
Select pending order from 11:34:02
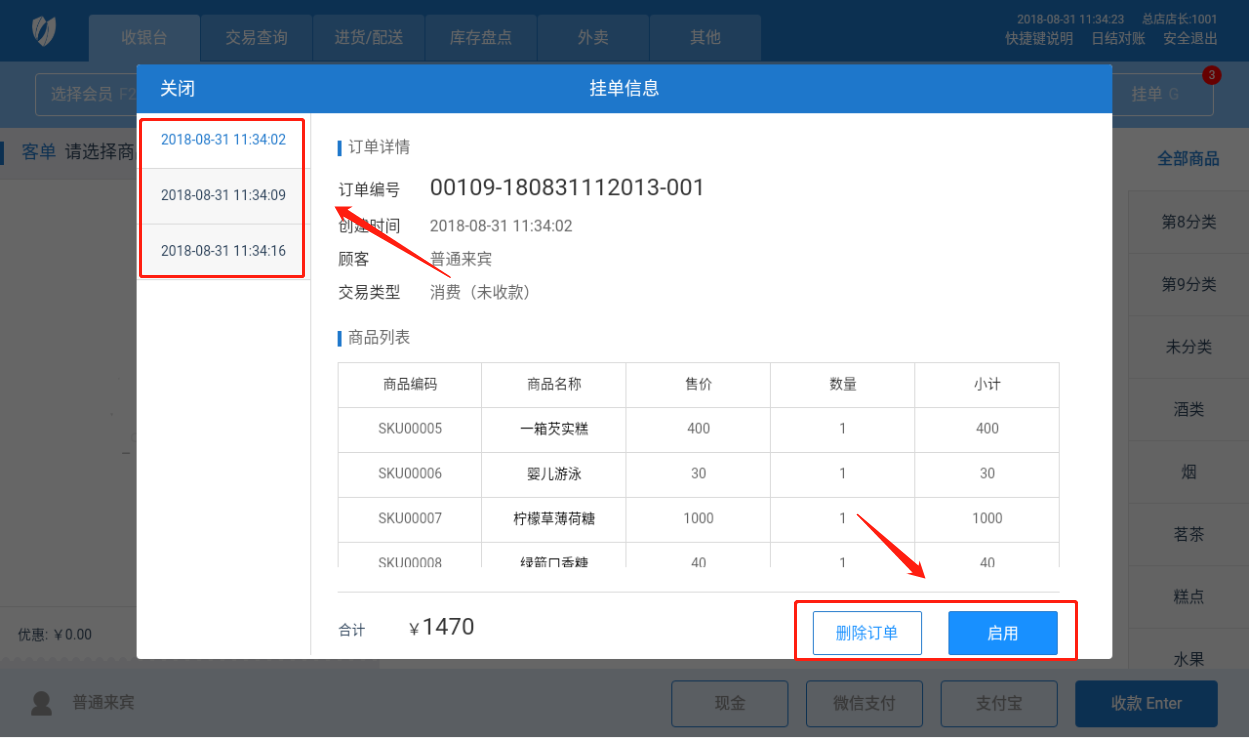(223, 140)
